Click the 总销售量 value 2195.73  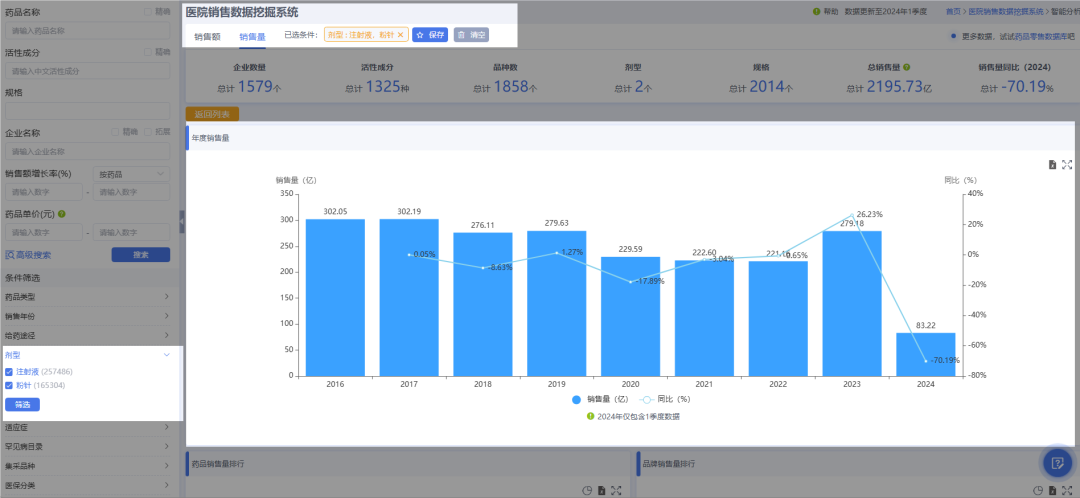tap(893, 87)
